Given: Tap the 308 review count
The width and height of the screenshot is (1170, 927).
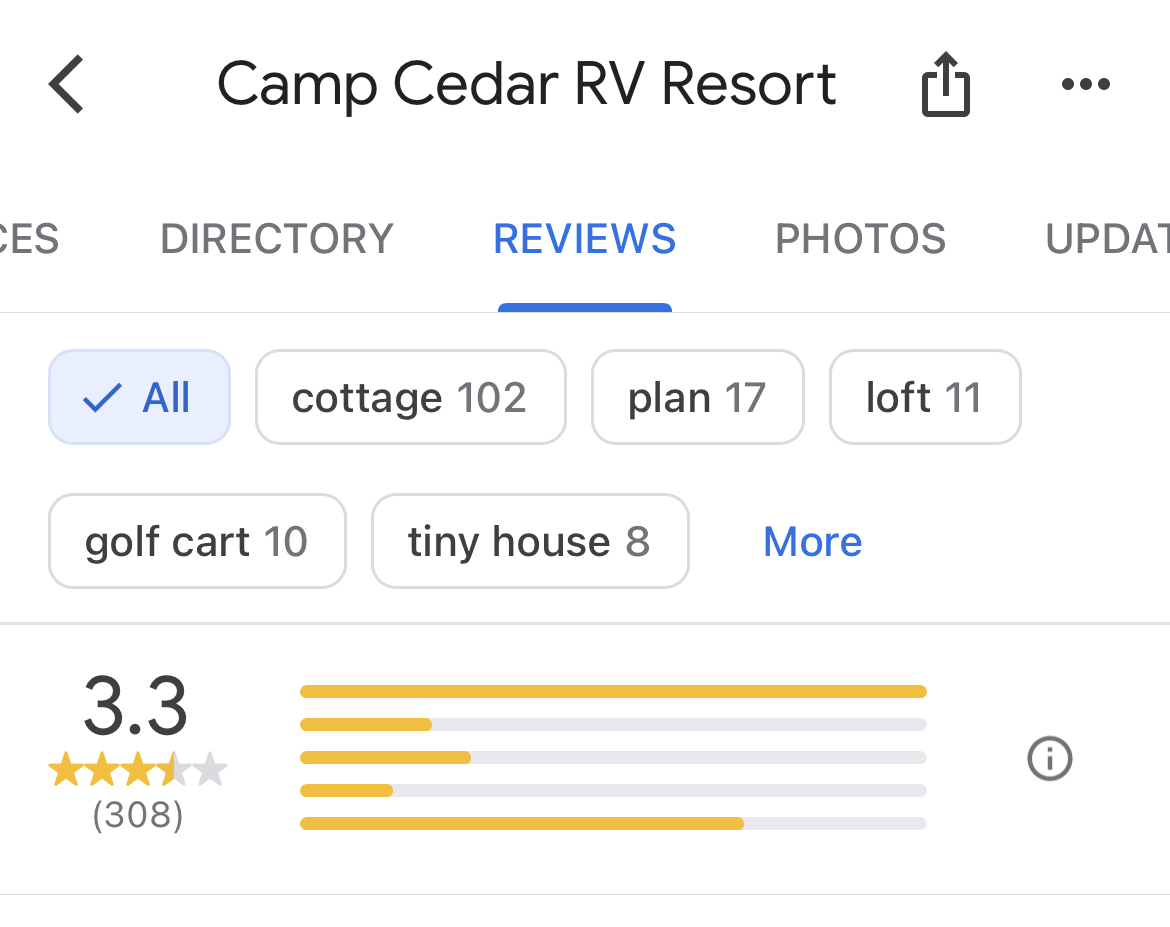Looking at the screenshot, I should pos(138,814).
